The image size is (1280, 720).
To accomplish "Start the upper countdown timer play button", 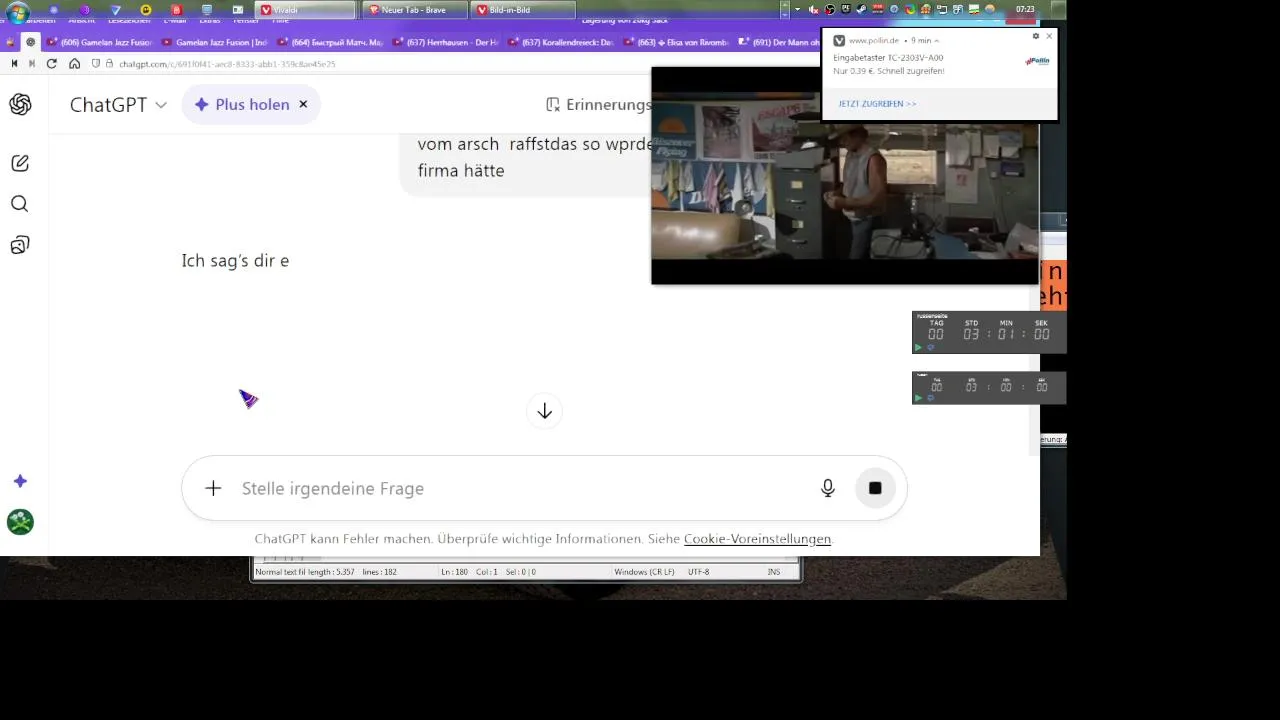I will pyautogui.click(x=919, y=347).
